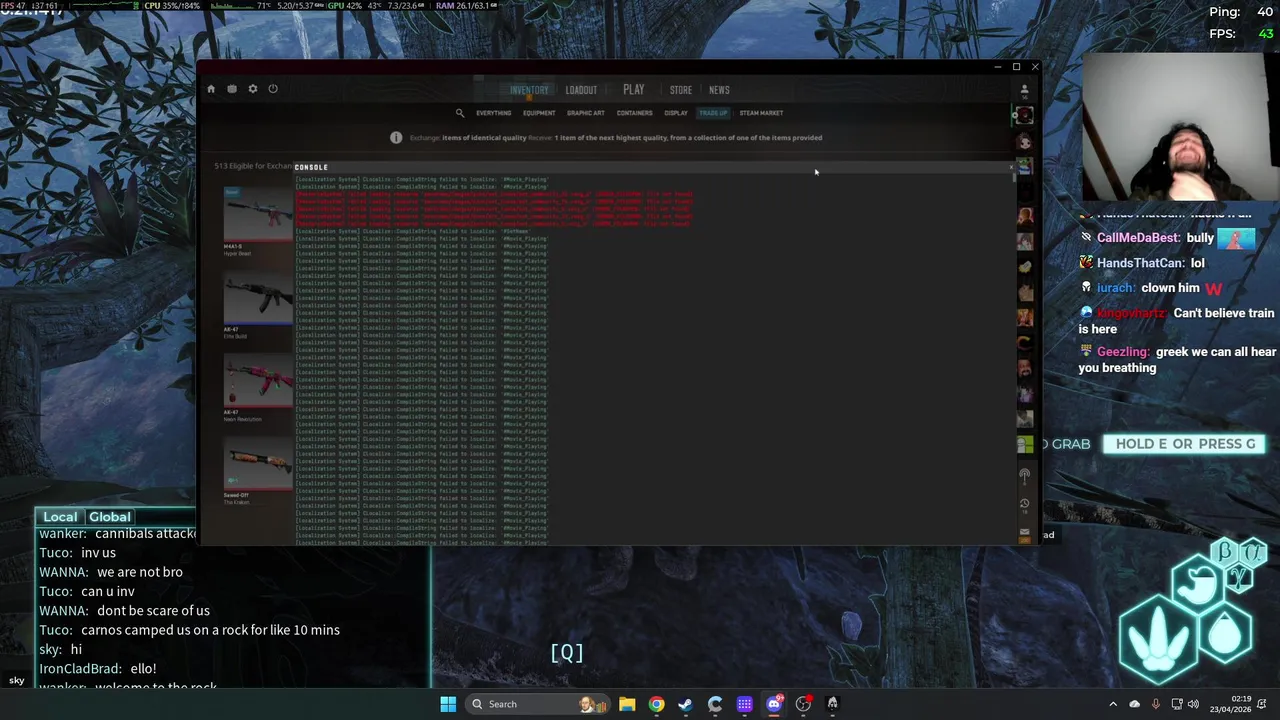Open the recorder app with red dot on taskbar
Viewport: 1280px width, 720px height.
[x=803, y=704]
